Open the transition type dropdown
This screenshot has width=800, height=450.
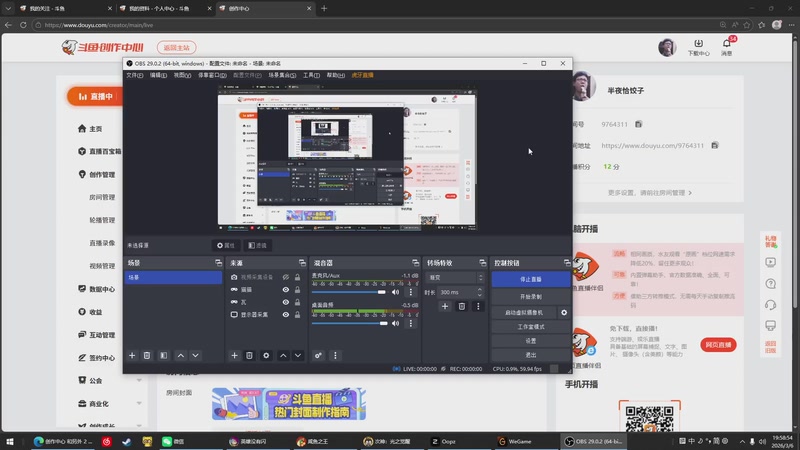pos(455,278)
